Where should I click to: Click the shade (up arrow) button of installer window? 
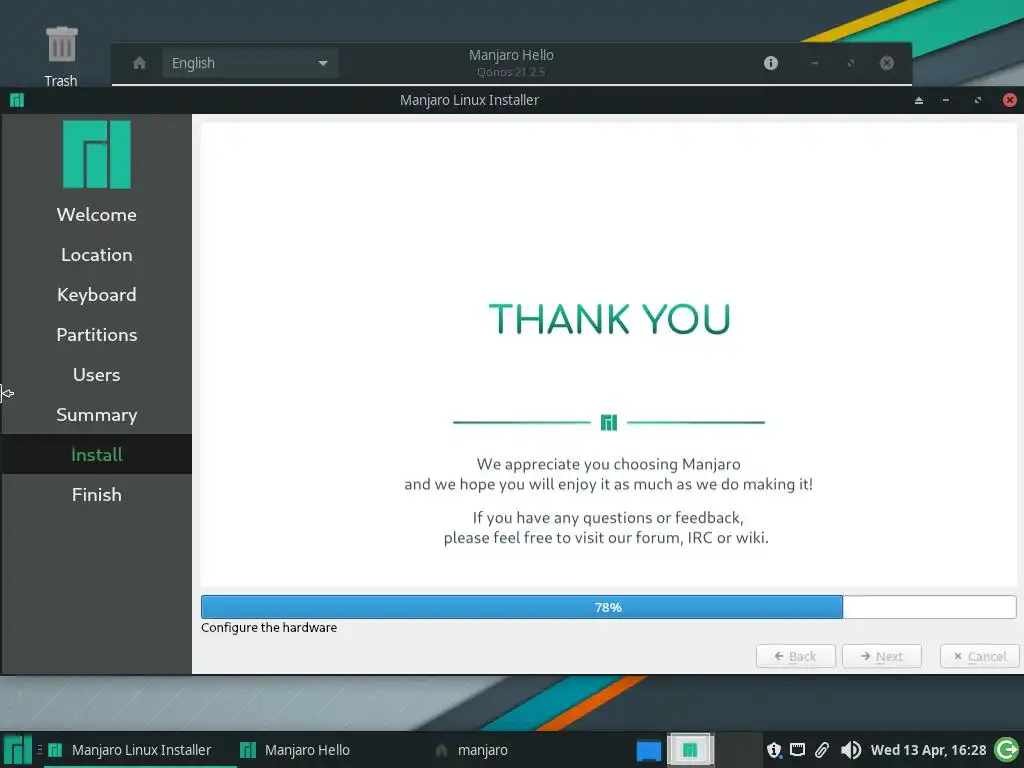click(x=918, y=100)
